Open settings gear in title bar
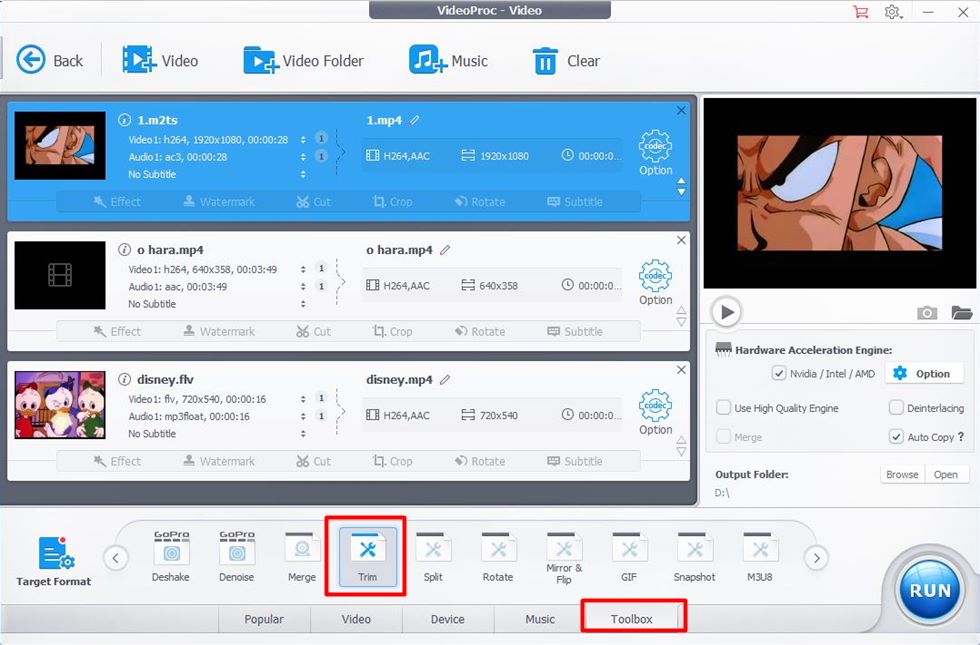This screenshot has height=645, width=980. (x=893, y=11)
